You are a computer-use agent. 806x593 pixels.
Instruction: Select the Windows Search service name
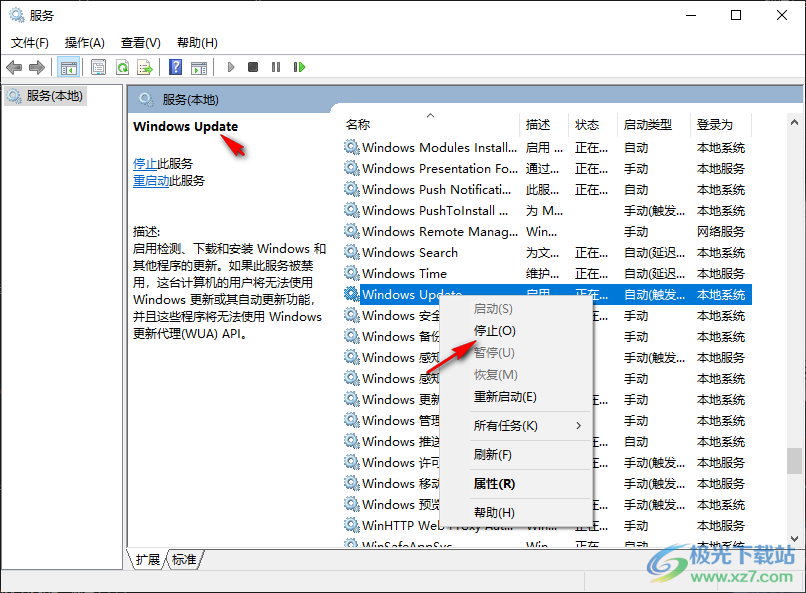tap(410, 253)
